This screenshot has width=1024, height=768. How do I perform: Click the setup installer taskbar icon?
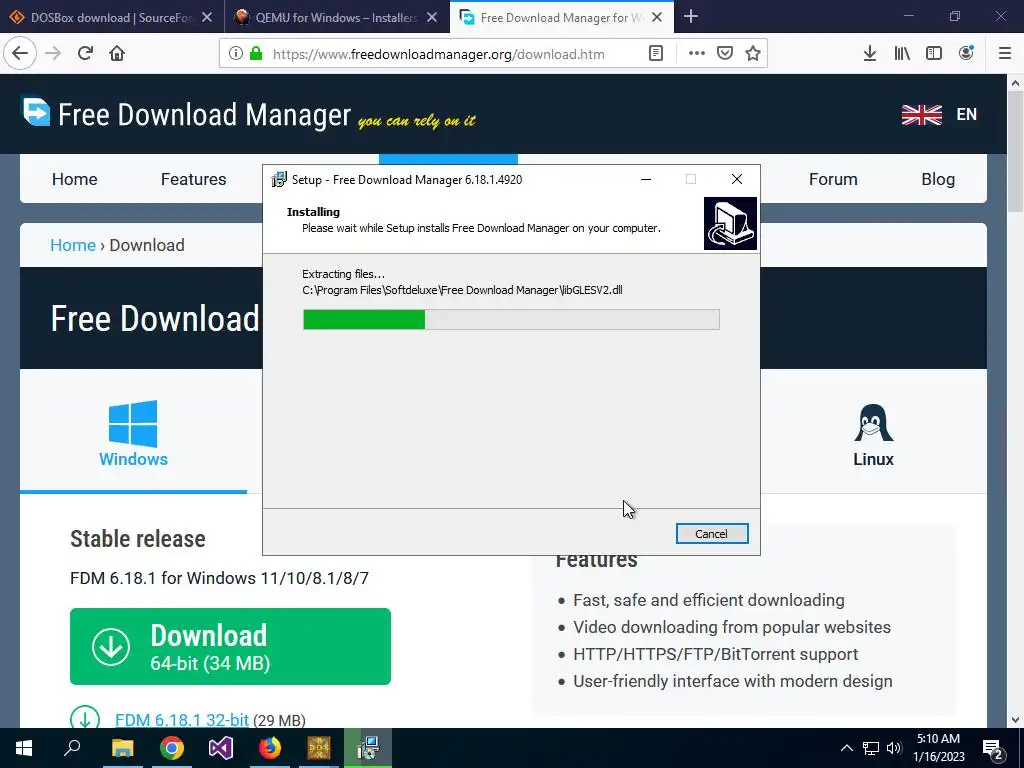pos(368,748)
